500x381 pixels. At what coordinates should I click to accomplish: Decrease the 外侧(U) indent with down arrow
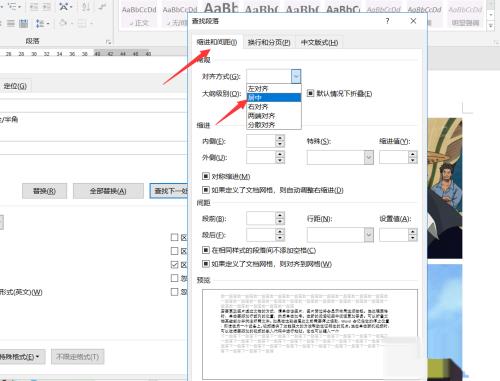(280, 160)
